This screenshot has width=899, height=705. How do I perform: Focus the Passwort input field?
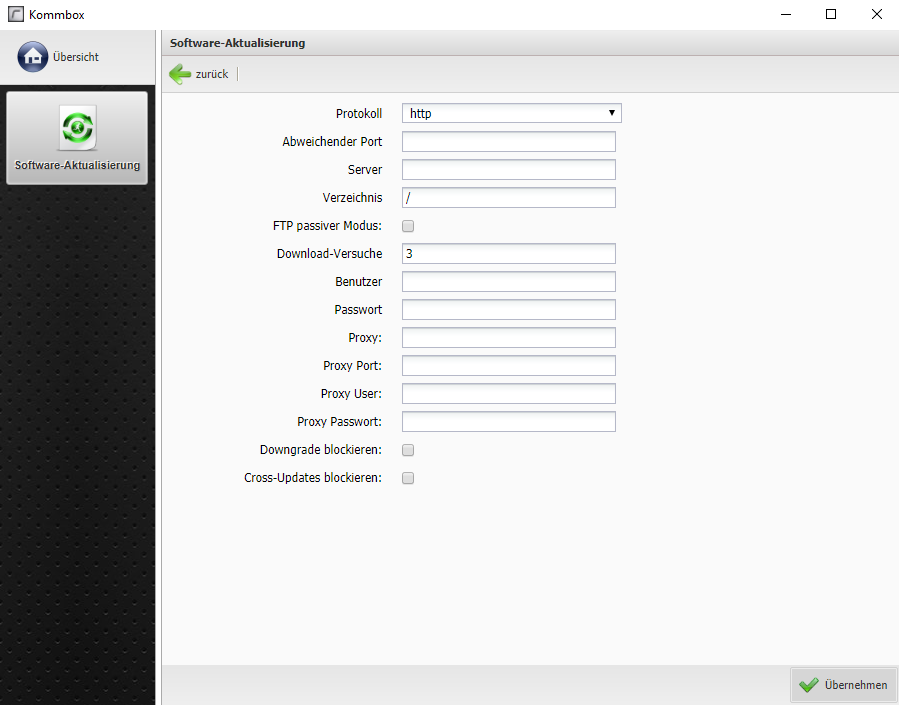click(x=508, y=310)
